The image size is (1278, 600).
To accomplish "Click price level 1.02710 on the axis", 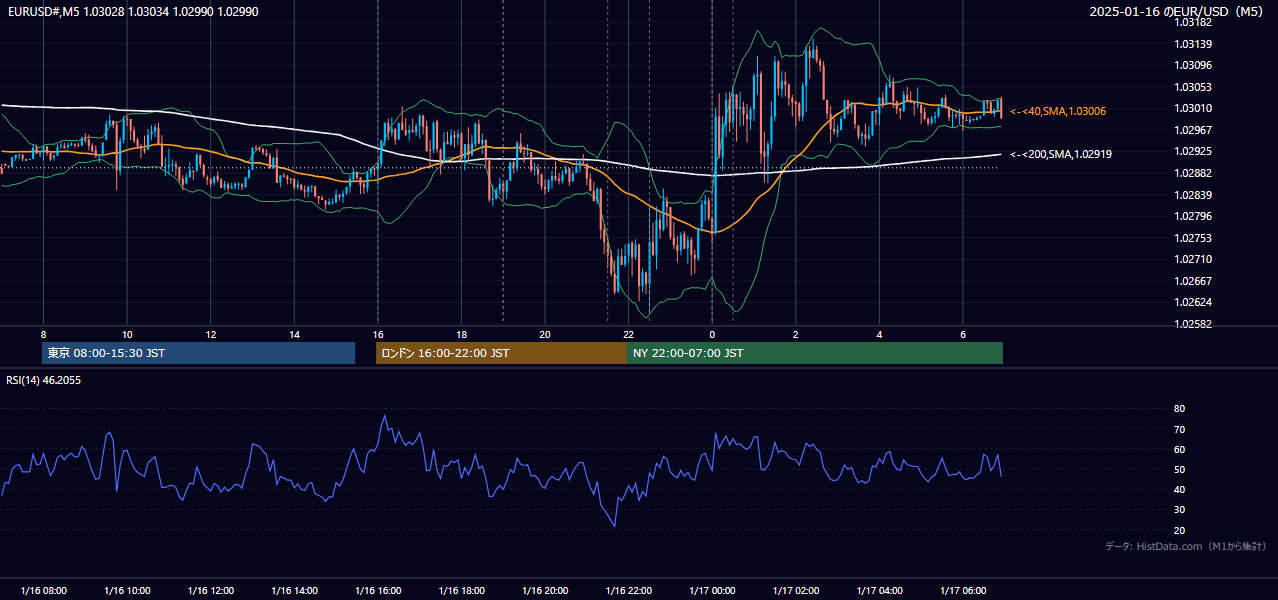I will (x=1193, y=259).
